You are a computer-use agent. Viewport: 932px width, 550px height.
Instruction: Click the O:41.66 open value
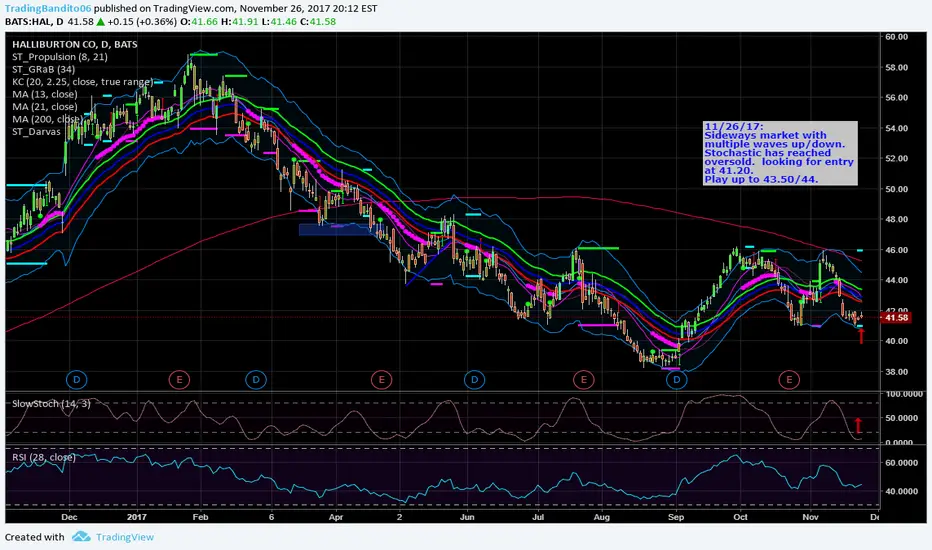[x=199, y=21]
